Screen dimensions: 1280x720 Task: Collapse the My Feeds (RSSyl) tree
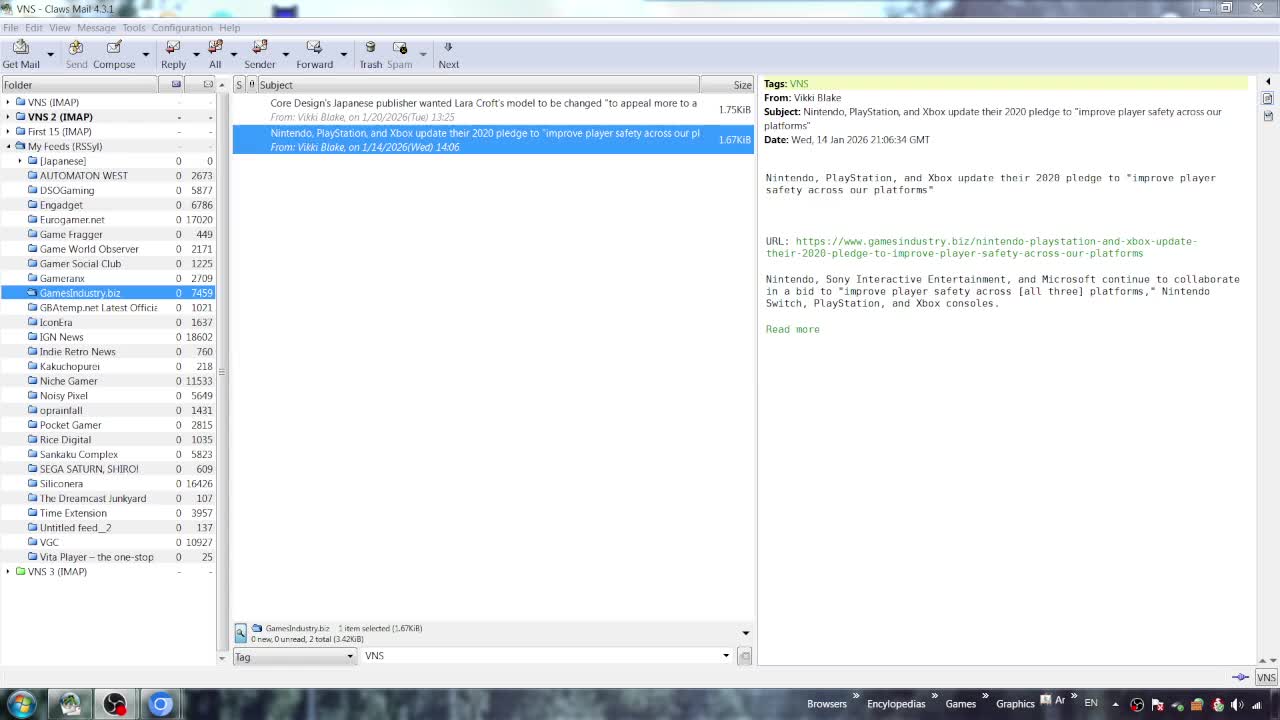click(8, 146)
